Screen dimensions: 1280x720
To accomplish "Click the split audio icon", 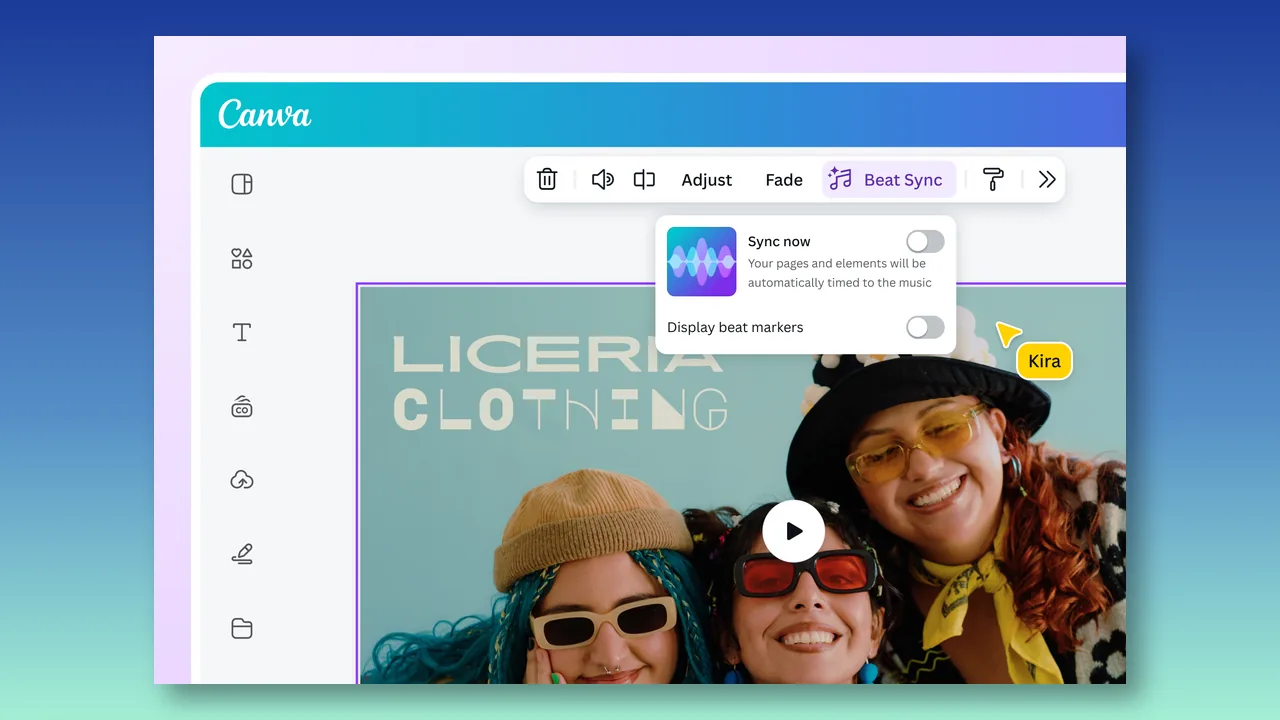I will pos(644,180).
